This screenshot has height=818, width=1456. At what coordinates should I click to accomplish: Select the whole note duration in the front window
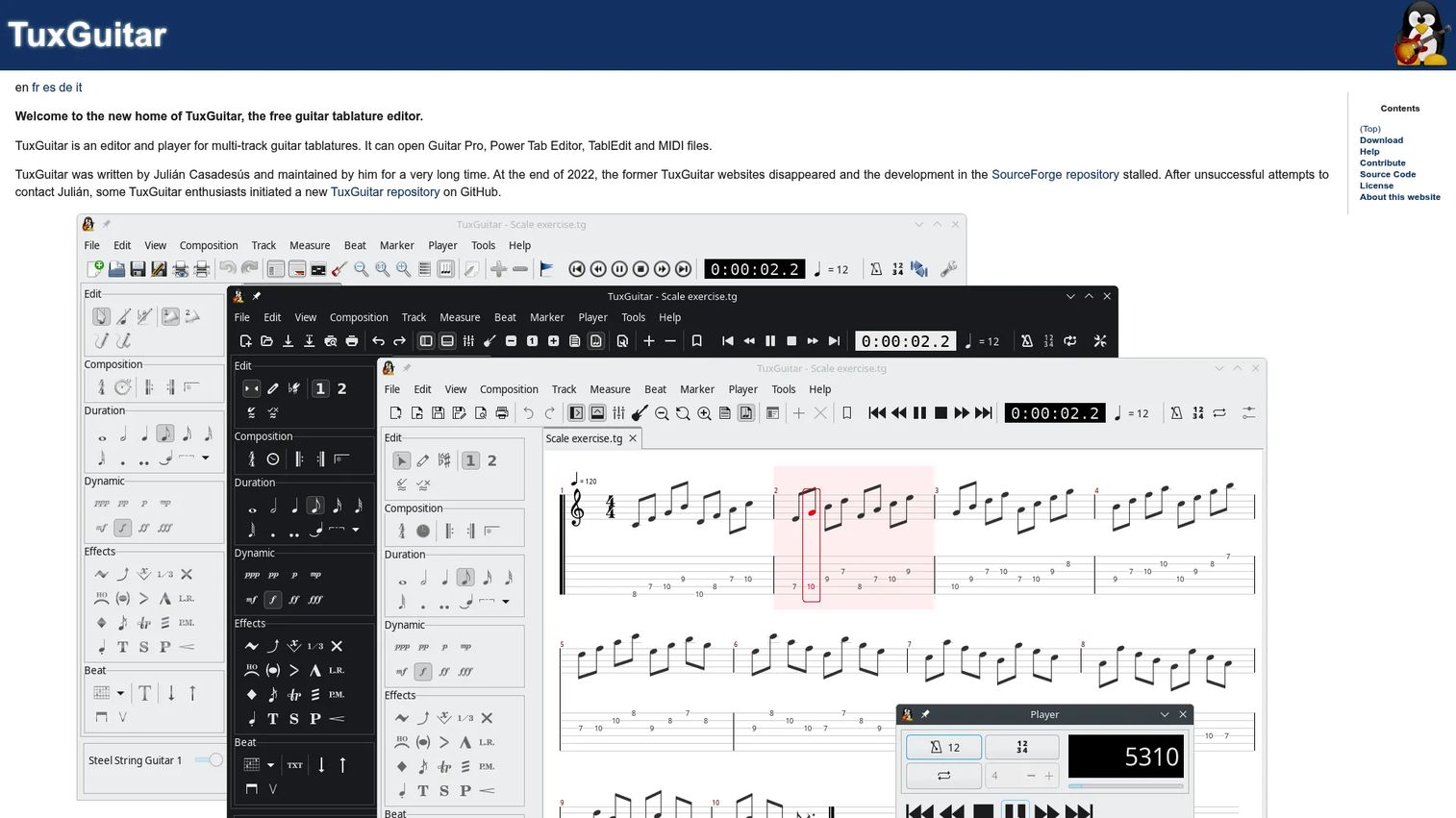point(402,581)
